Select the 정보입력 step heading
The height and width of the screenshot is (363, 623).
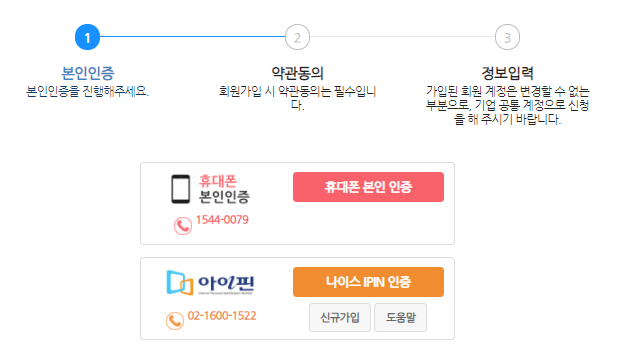pyautogui.click(x=507, y=73)
